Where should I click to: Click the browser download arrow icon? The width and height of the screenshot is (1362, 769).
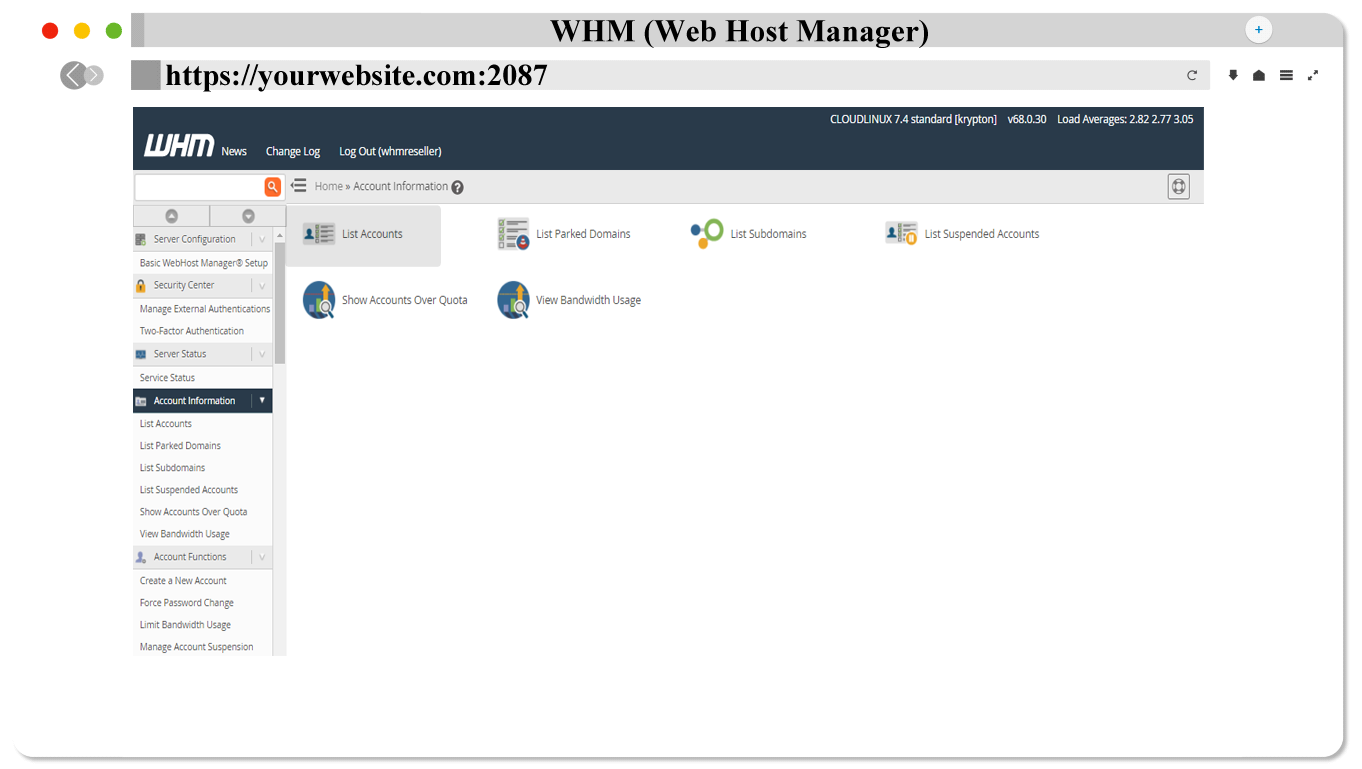(x=1233, y=75)
